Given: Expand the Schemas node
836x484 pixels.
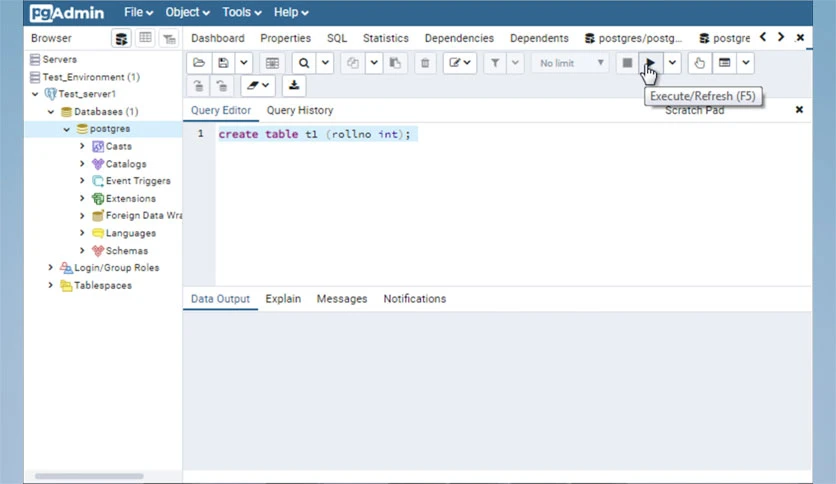Looking at the screenshot, I should click(82, 250).
